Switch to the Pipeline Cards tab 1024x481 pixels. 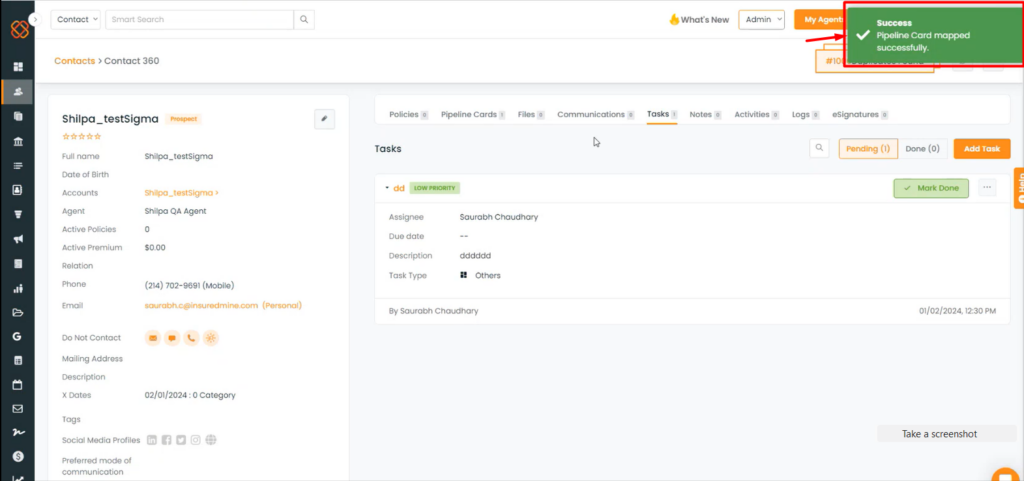click(x=473, y=114)
